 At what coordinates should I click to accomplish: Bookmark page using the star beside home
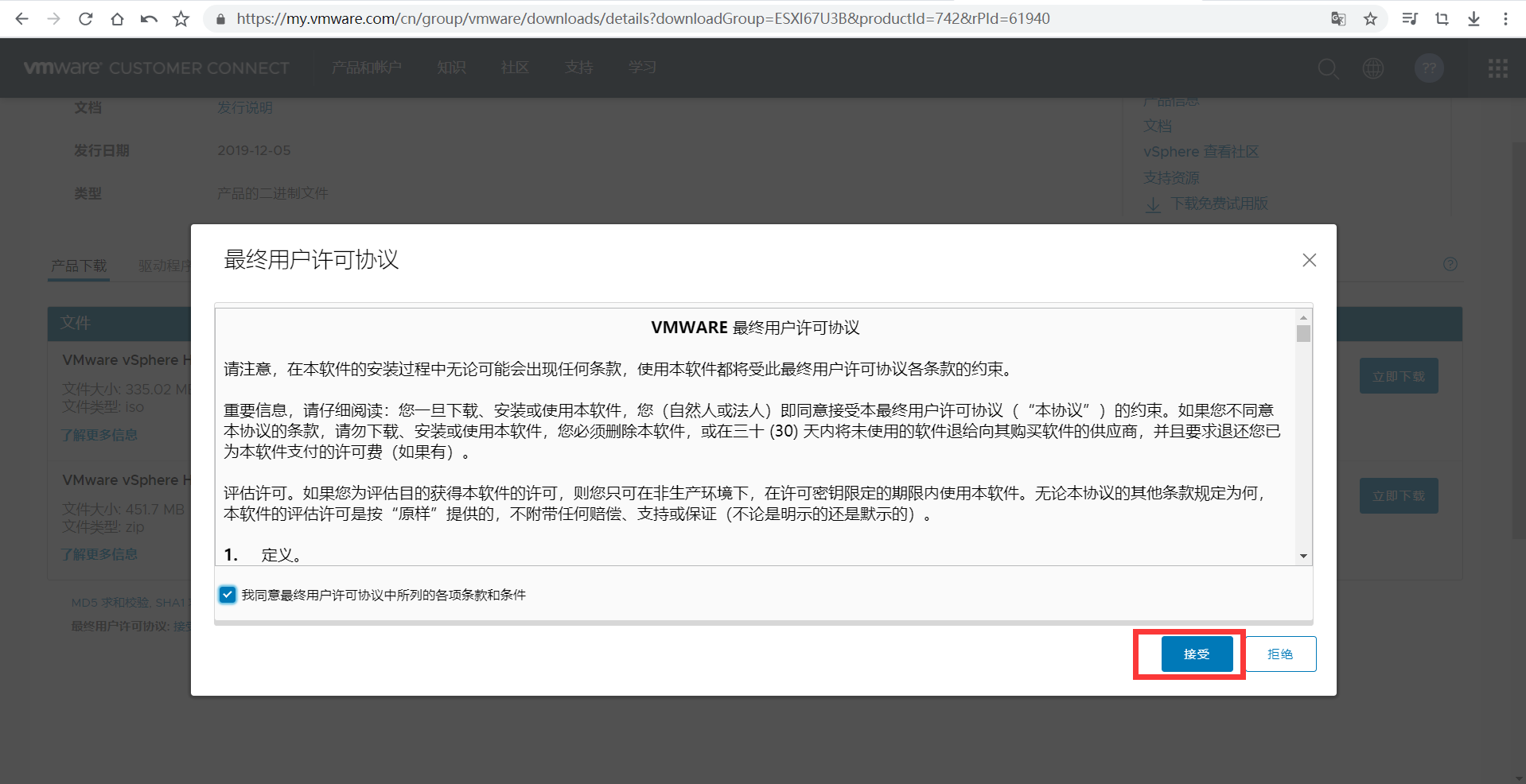click(x=181, y=18)
